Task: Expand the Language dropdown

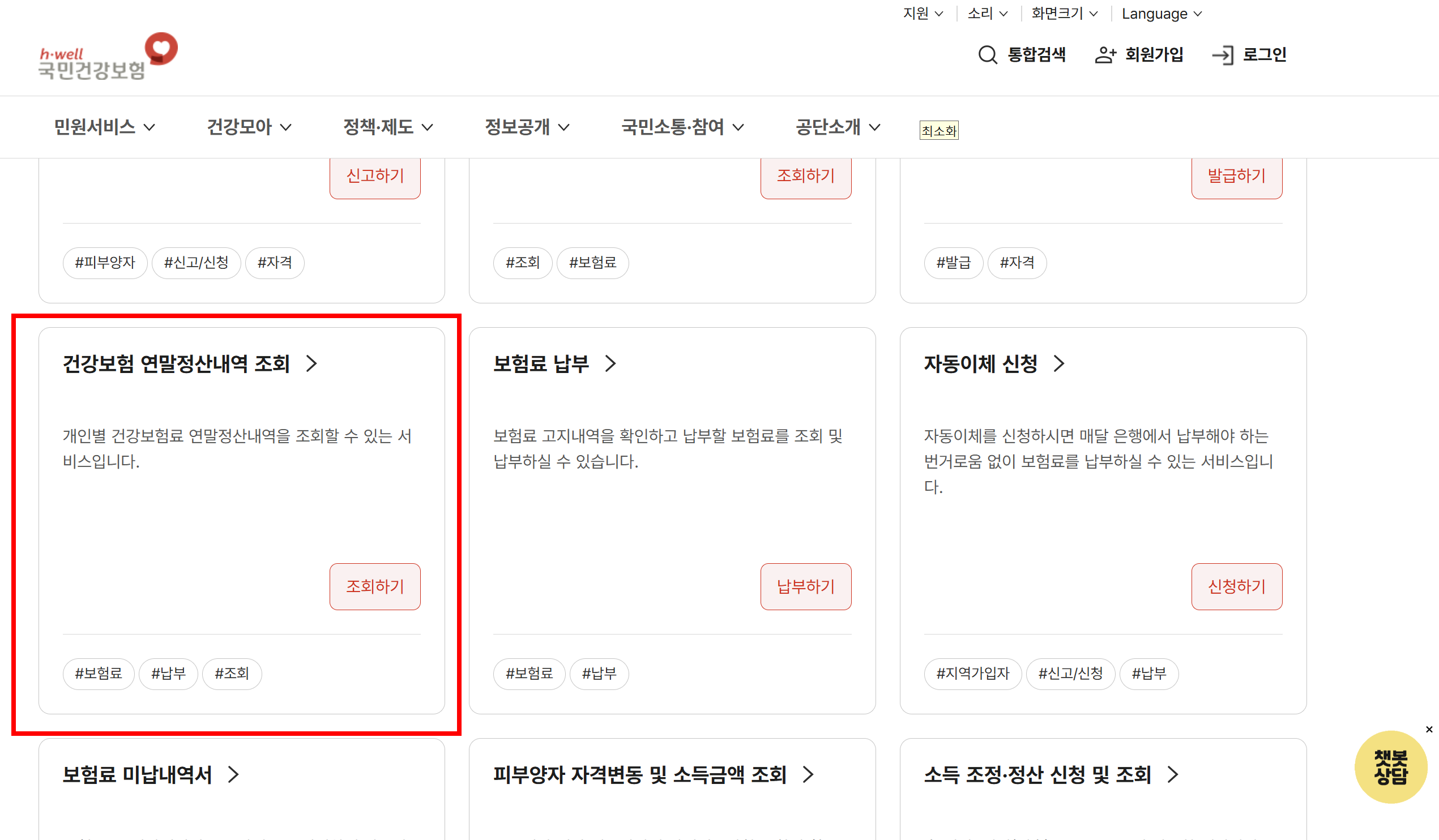Action: tap(1162, 14)
